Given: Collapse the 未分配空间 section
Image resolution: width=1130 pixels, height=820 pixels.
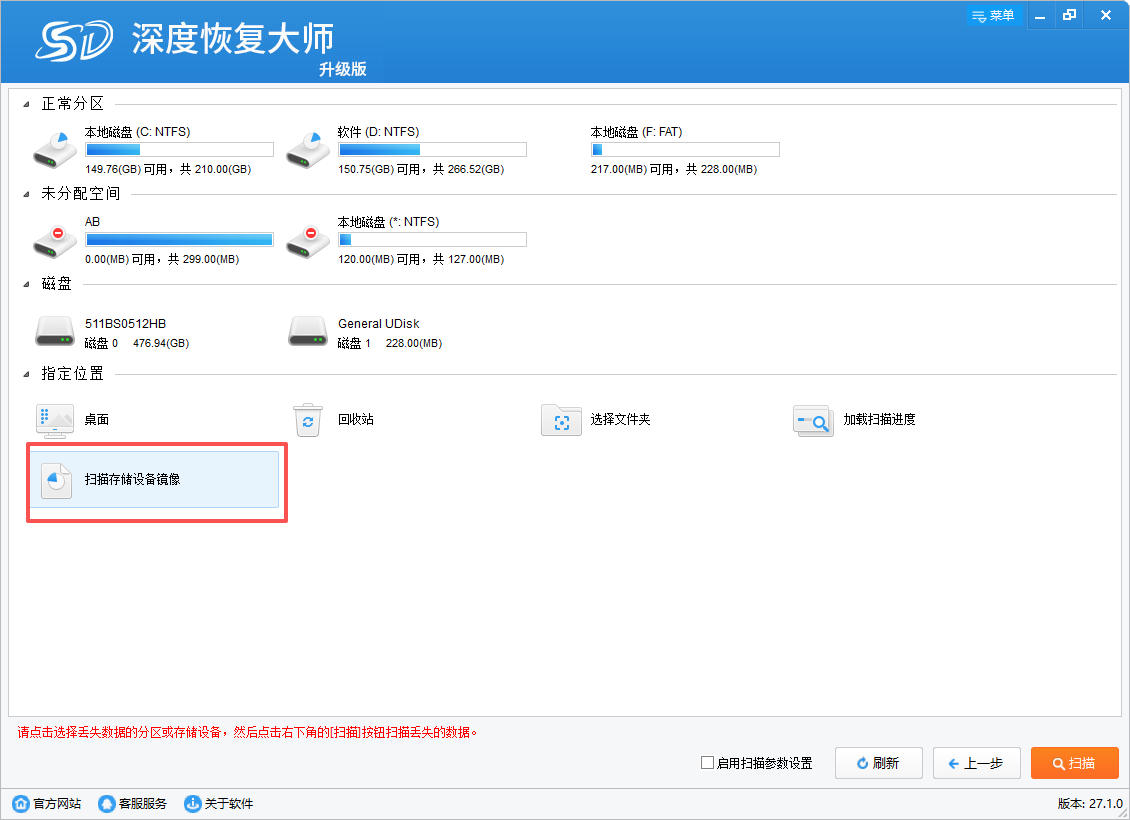Looking at the screenshot, I should (26, 195).
